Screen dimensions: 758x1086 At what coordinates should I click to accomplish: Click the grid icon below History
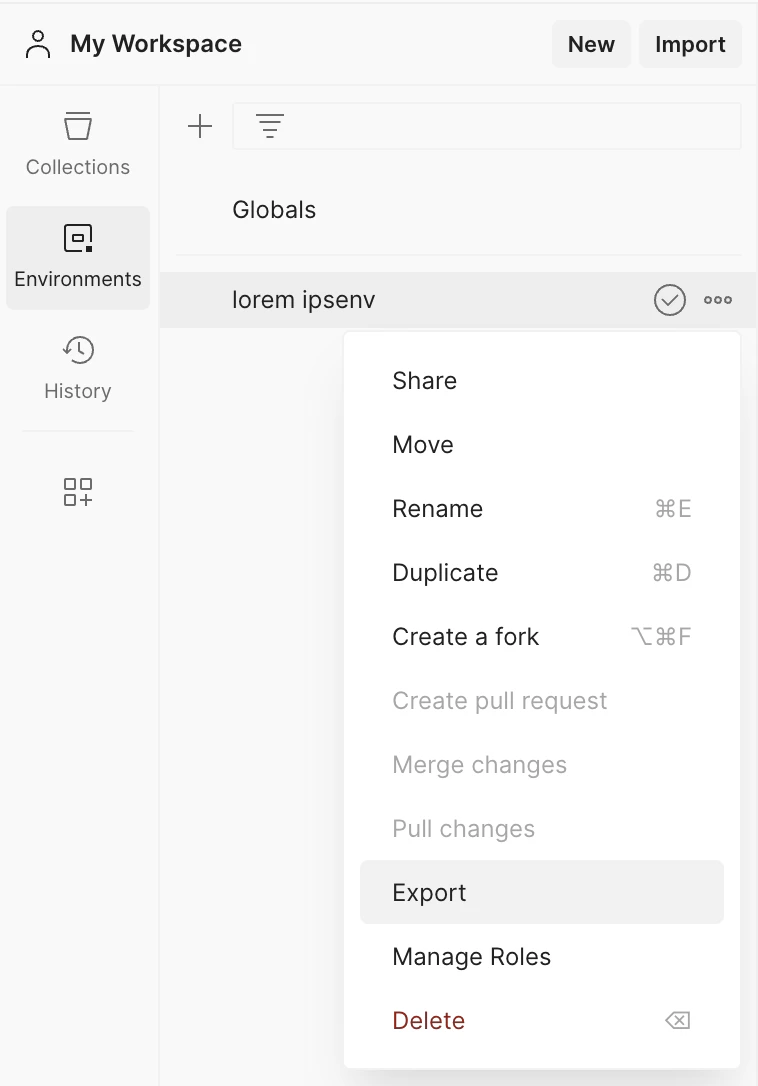[x=77, y=492]
